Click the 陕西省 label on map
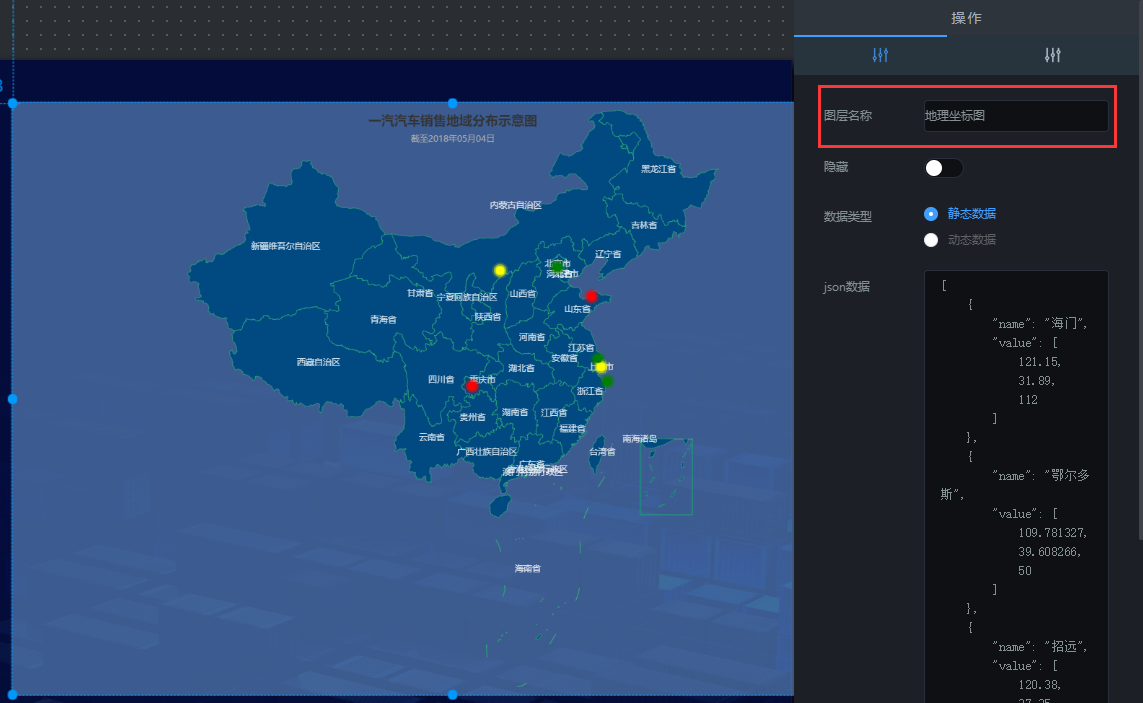 click(488, 317)
